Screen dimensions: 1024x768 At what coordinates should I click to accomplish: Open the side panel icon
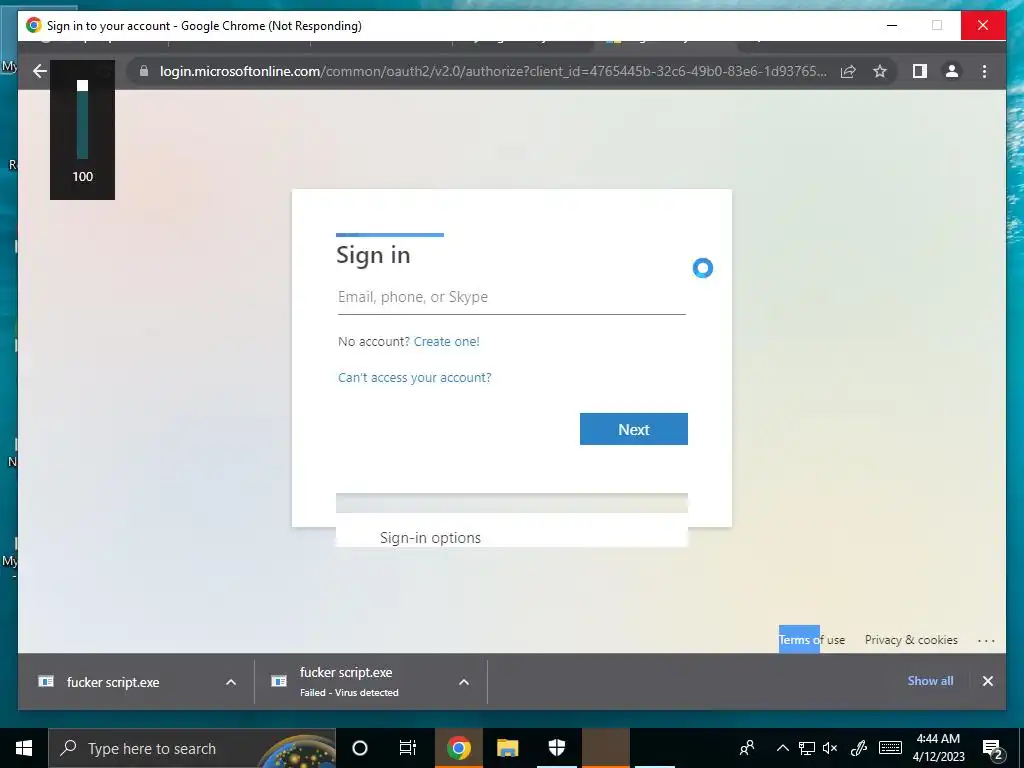point(920,71)
